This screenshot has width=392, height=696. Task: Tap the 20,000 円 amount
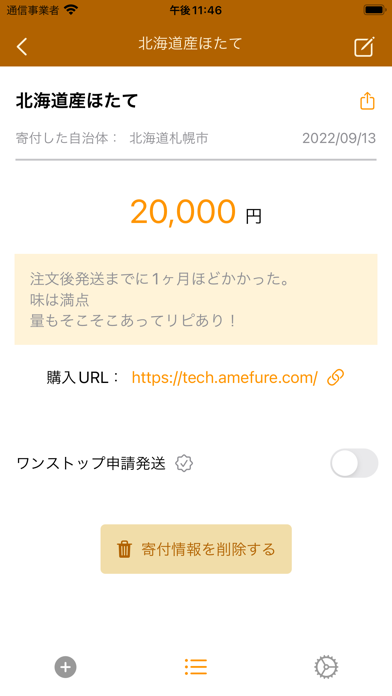pos(196,212)
